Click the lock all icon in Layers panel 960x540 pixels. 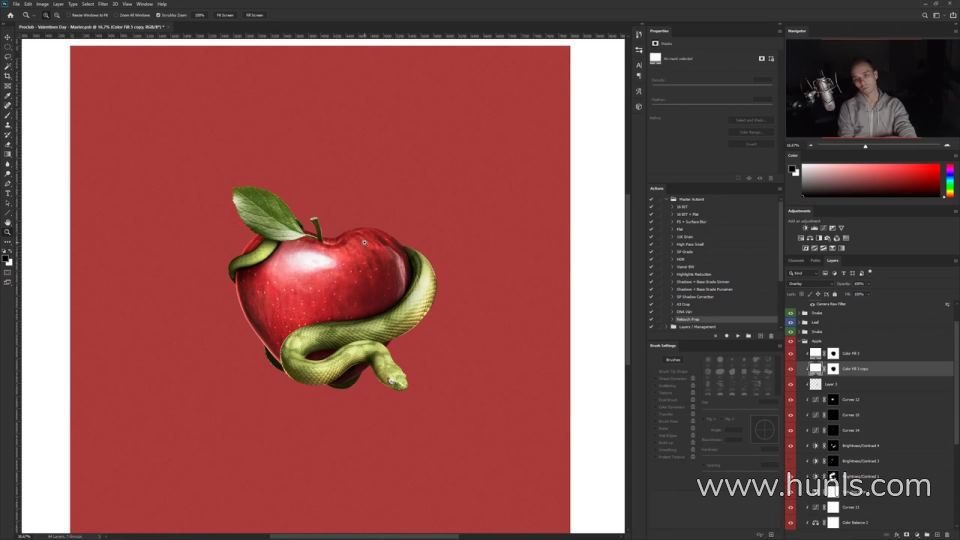pos(834,294)
